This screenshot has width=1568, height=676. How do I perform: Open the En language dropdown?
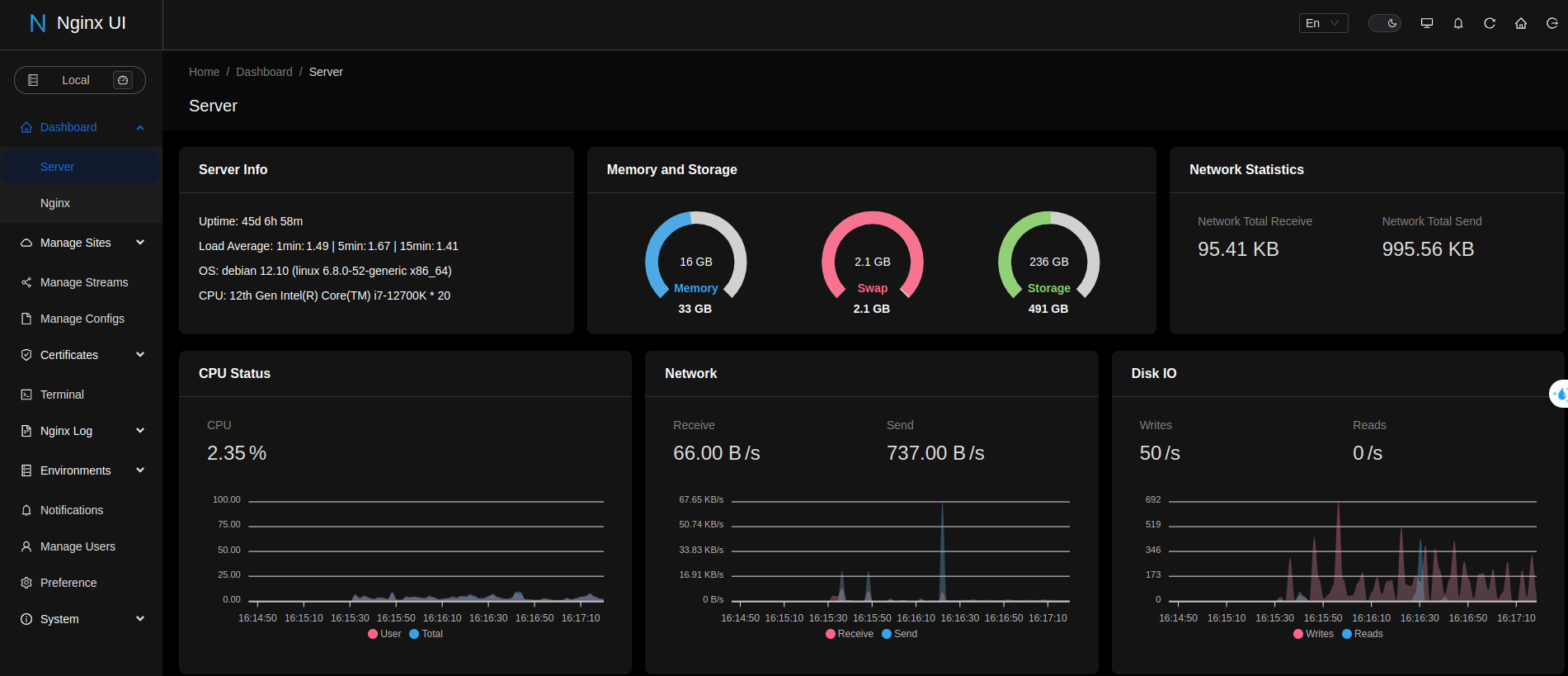[x=1322, y=23]
